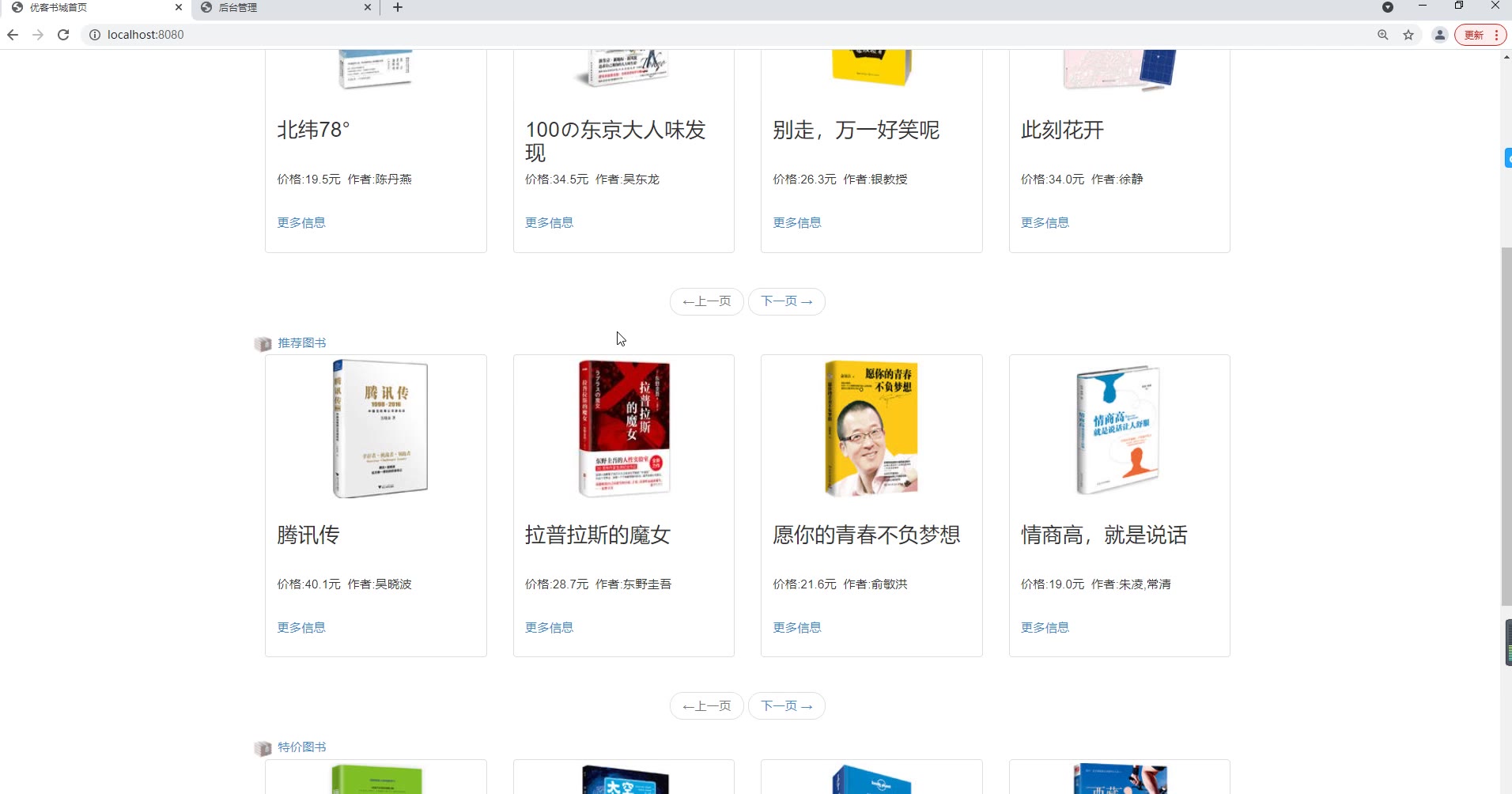This screenshot has width=1512, height=794.
Task: Open the 特价图书 section link
Action: (x=302, y=747)
